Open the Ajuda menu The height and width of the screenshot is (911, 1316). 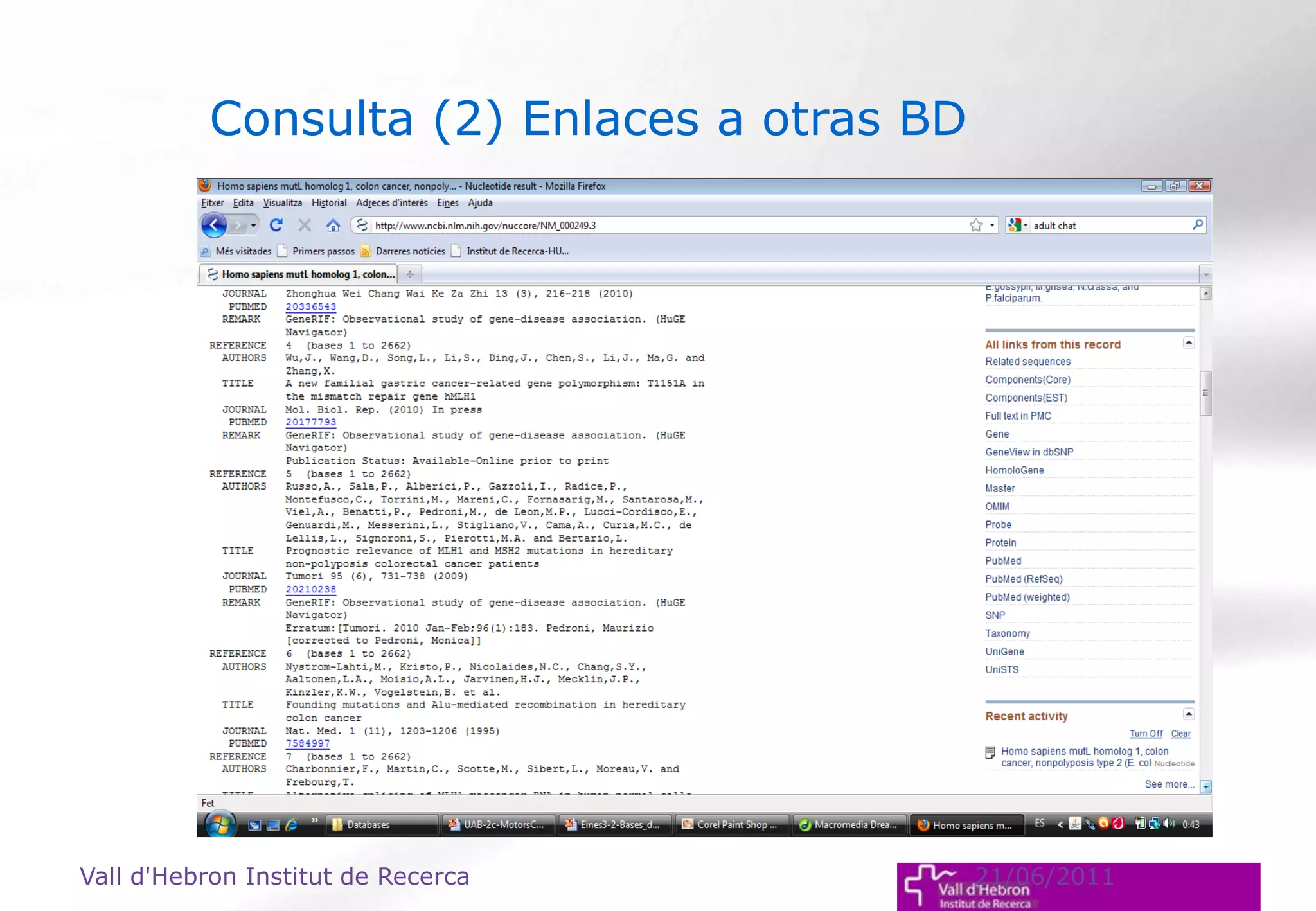480,203
